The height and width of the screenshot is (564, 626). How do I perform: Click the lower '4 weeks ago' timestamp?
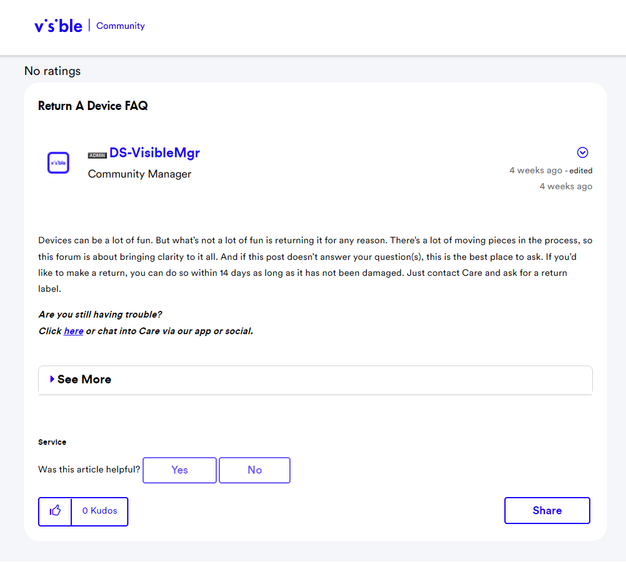[565, 186]
